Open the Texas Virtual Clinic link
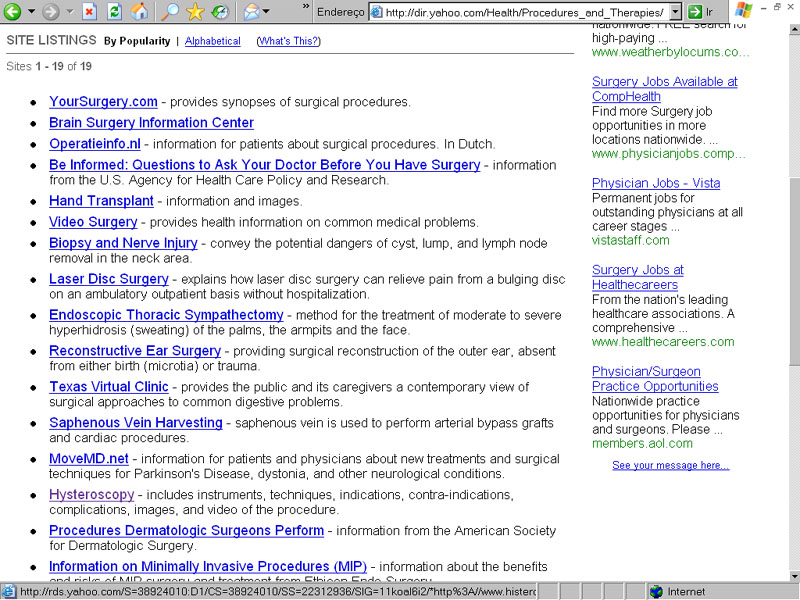This screenshot has height=600, width=800. [x=109, y=387]
